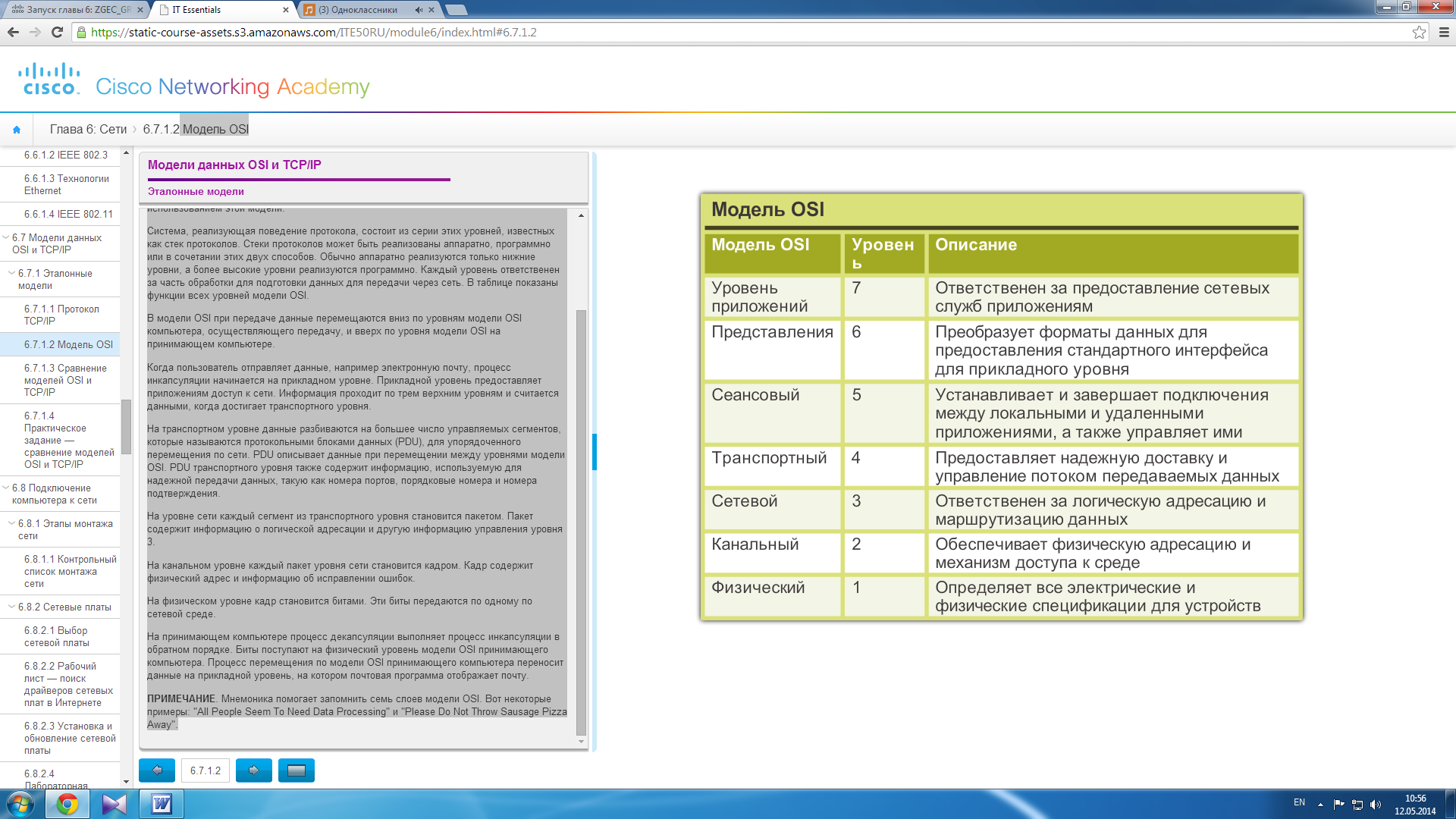
Task: Click Уровень приложений table cell
Action: point(773,297)
